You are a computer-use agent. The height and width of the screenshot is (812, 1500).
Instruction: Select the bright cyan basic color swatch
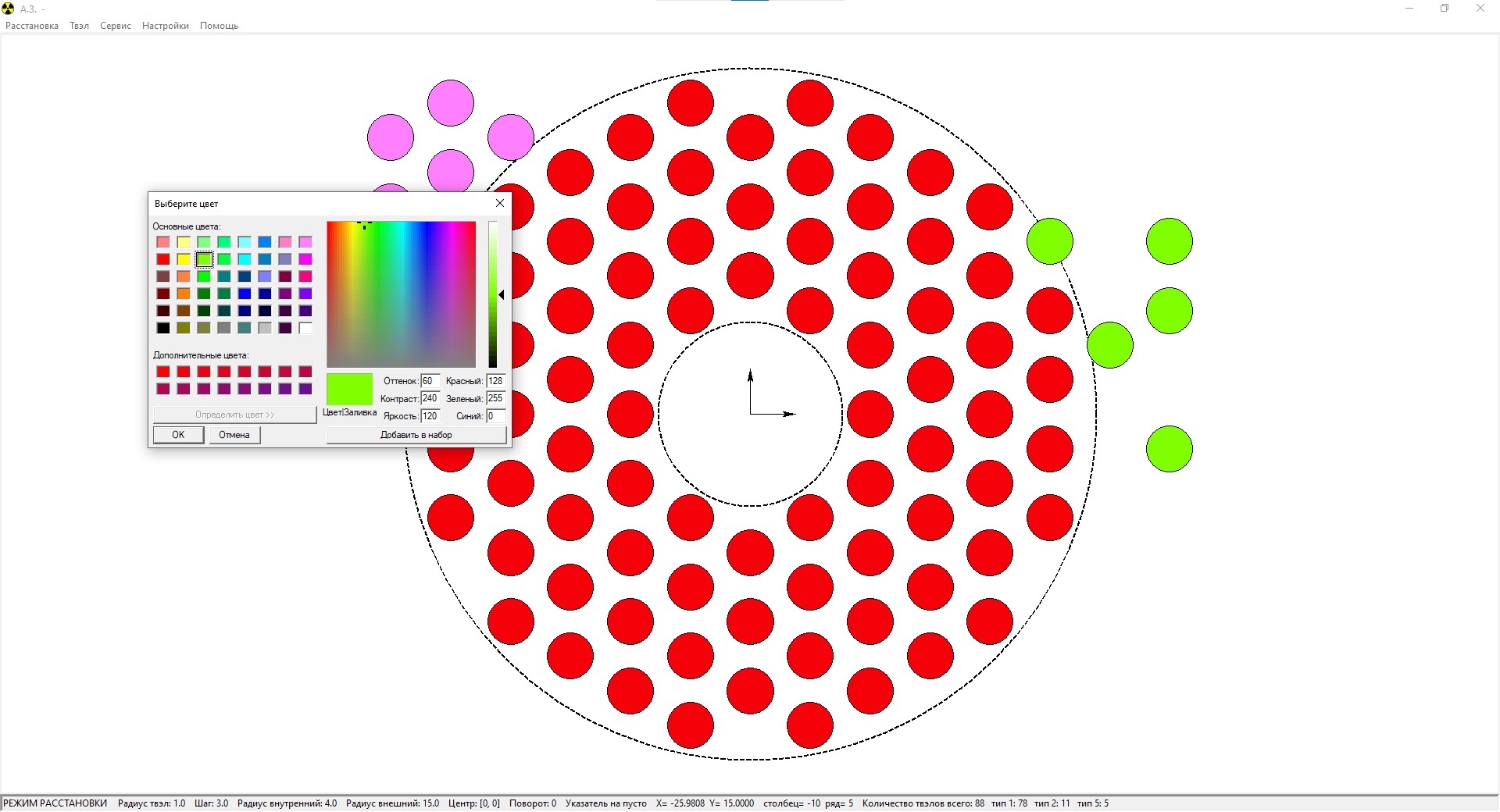[245, 259]
